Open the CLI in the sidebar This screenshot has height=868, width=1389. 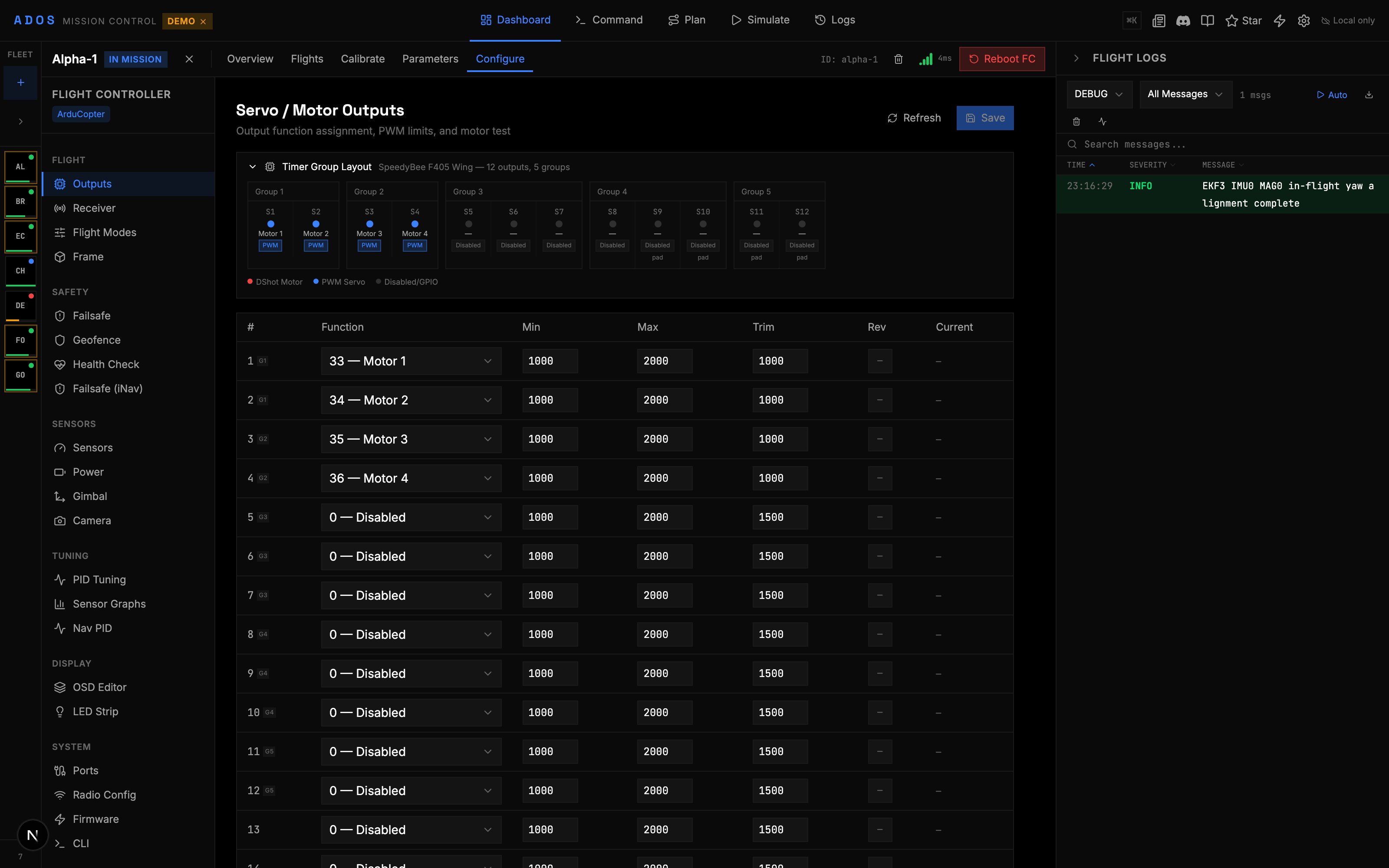128,843
